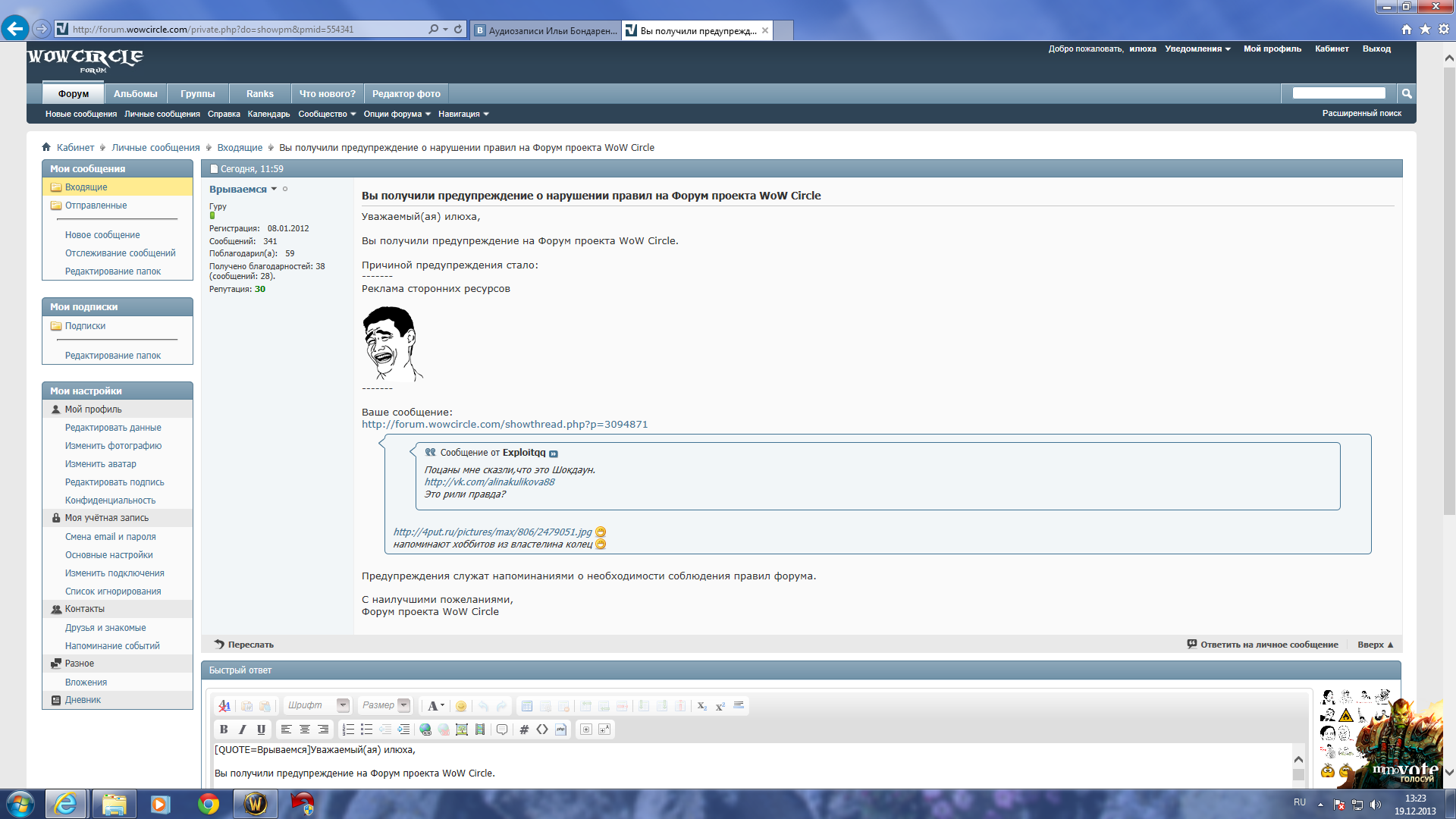Wrap HTML tags with angle brackets icon

click(542, 730)
